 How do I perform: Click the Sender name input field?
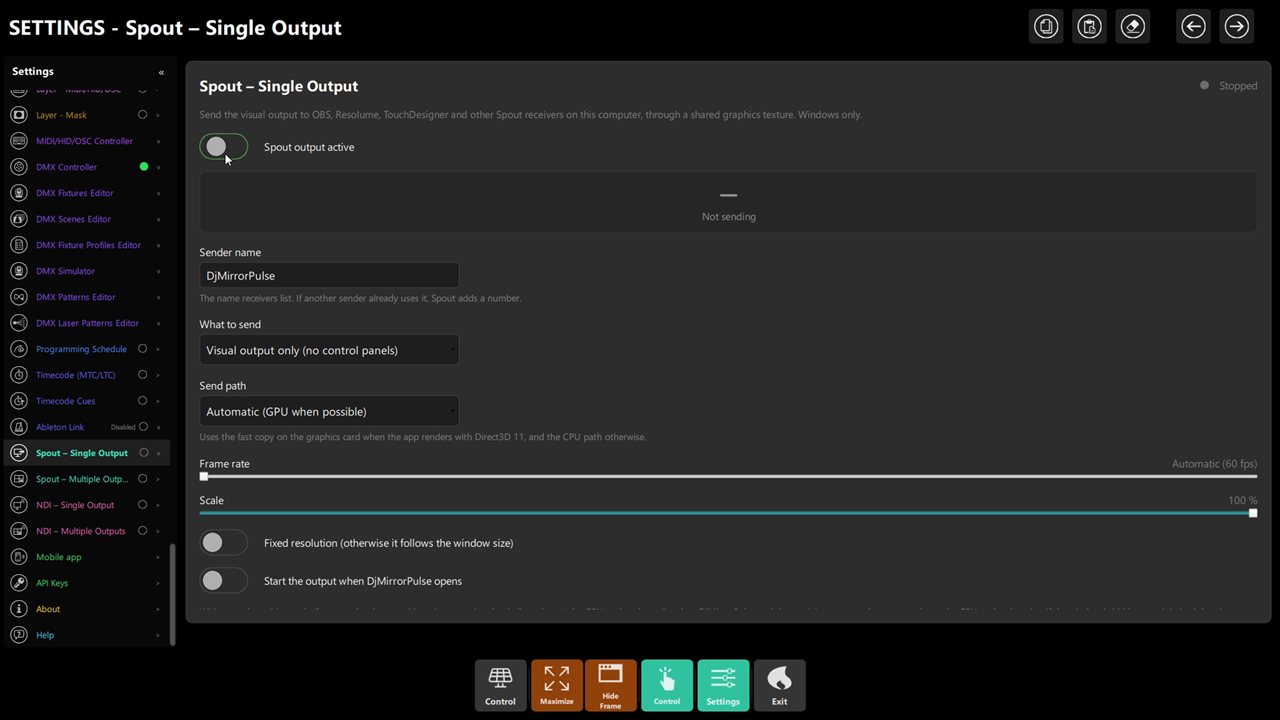[329, 276]
